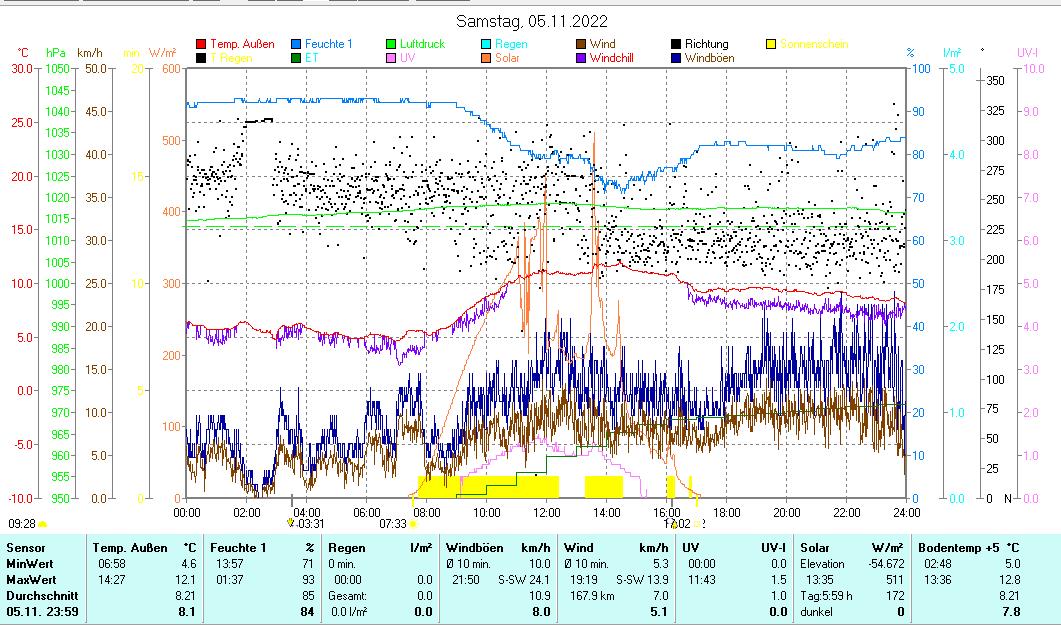This screenshot has height=625, width=1061.
Task: Click the maximum temperature value 12.1
Action: (185, 580)
